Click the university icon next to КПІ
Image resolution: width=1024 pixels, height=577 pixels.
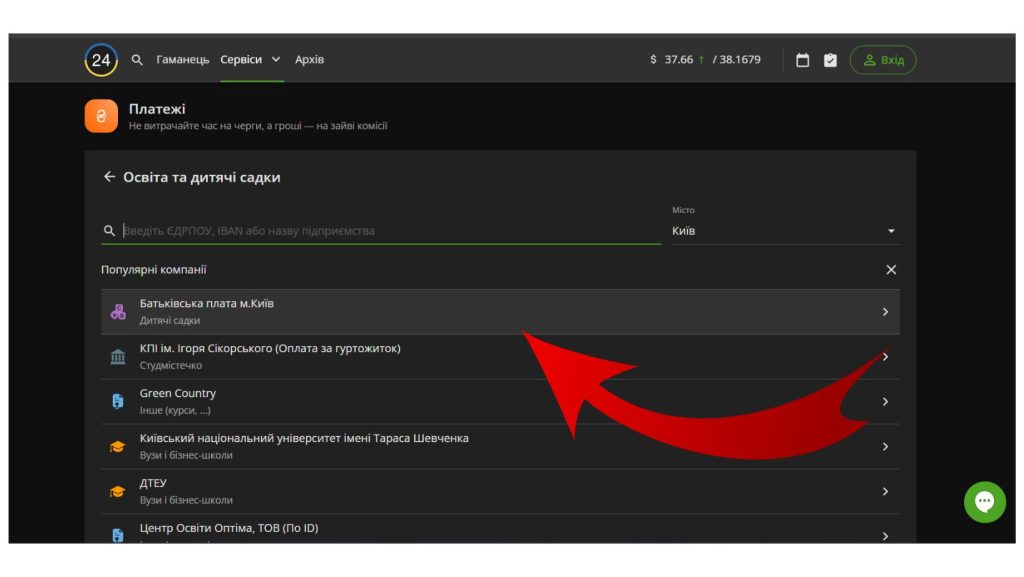click(x=118, y=357)
